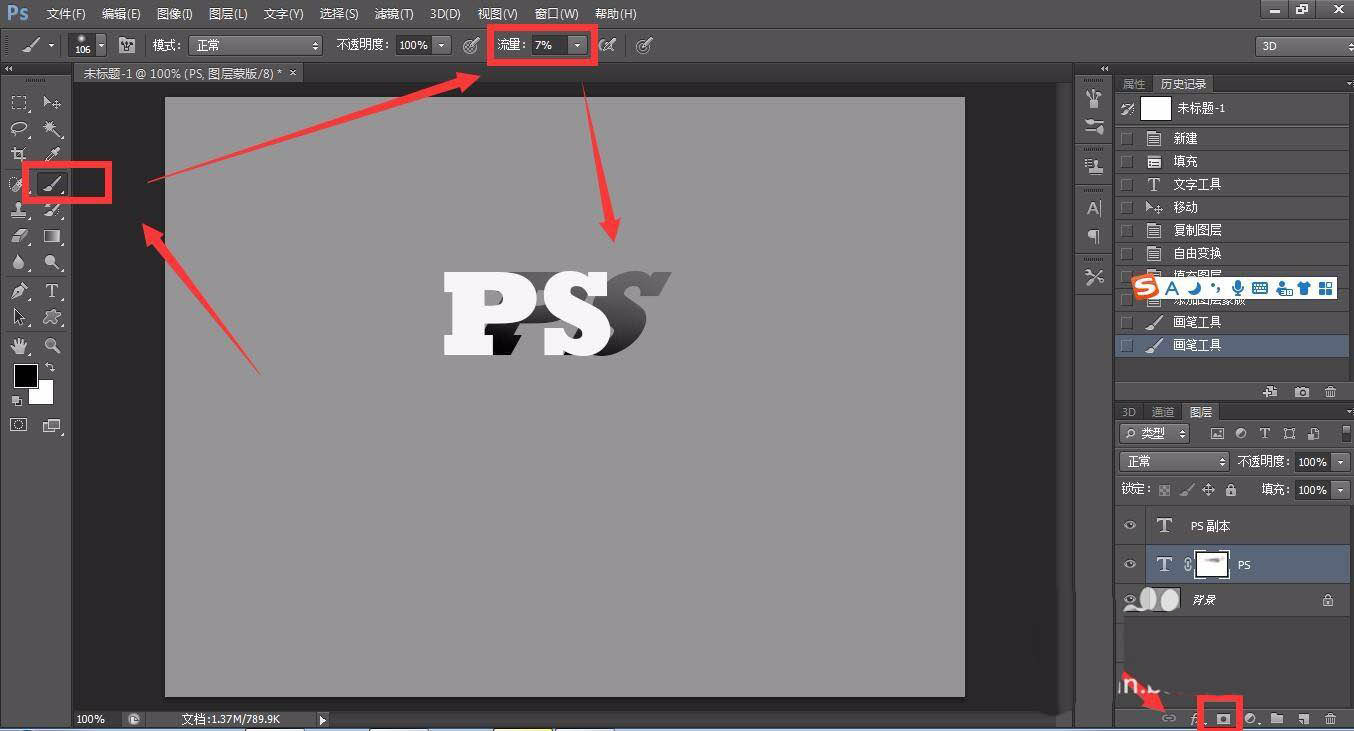Create new snapshot in History panel
This screenshot has width=1354, height=731.
[x=1301, y=392]
